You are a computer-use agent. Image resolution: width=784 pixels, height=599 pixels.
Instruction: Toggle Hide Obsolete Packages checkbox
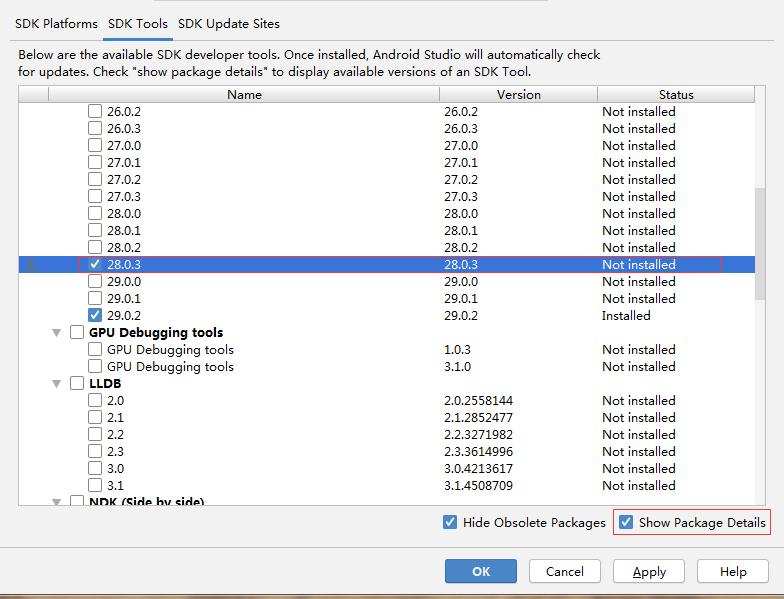point(451,522)
